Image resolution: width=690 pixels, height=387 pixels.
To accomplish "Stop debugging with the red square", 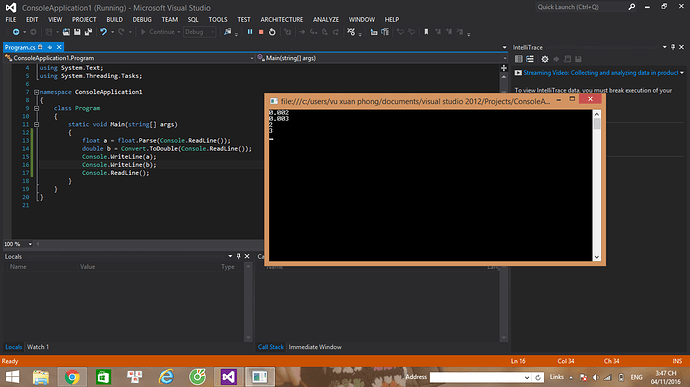I will (x=261, y=32).
